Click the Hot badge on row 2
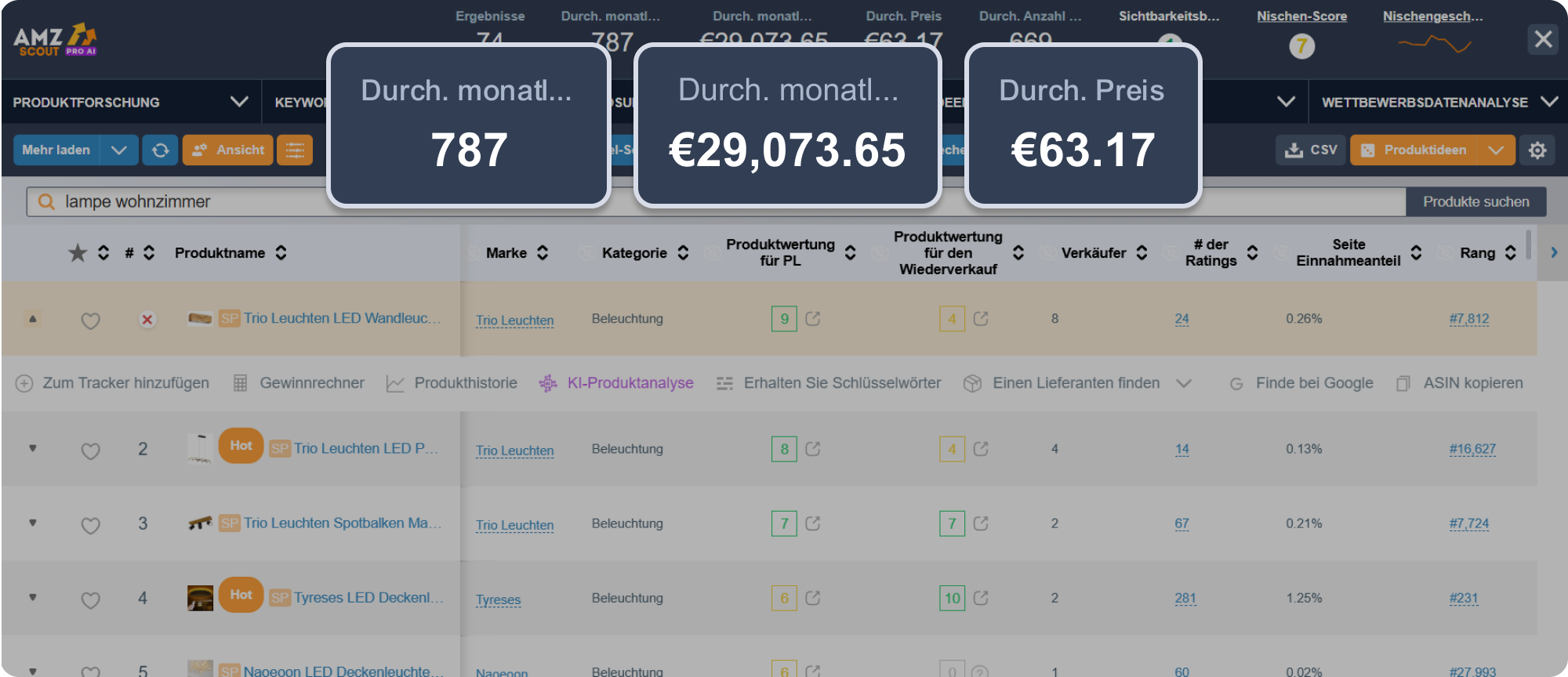Screen dimensions: 1568x677 [x=241, y=446]
